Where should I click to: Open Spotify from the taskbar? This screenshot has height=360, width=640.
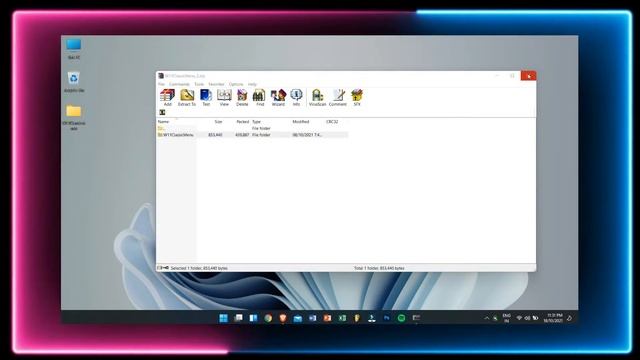401,318
